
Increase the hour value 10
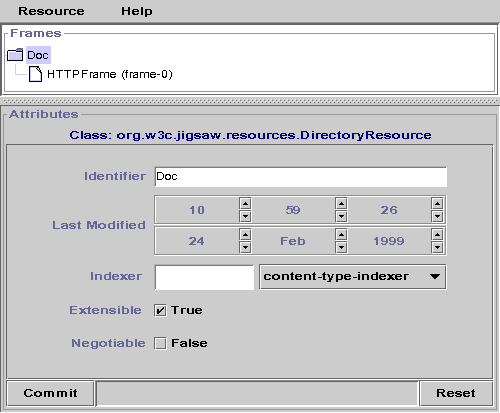pyautogui.click(x=245, y=203)
